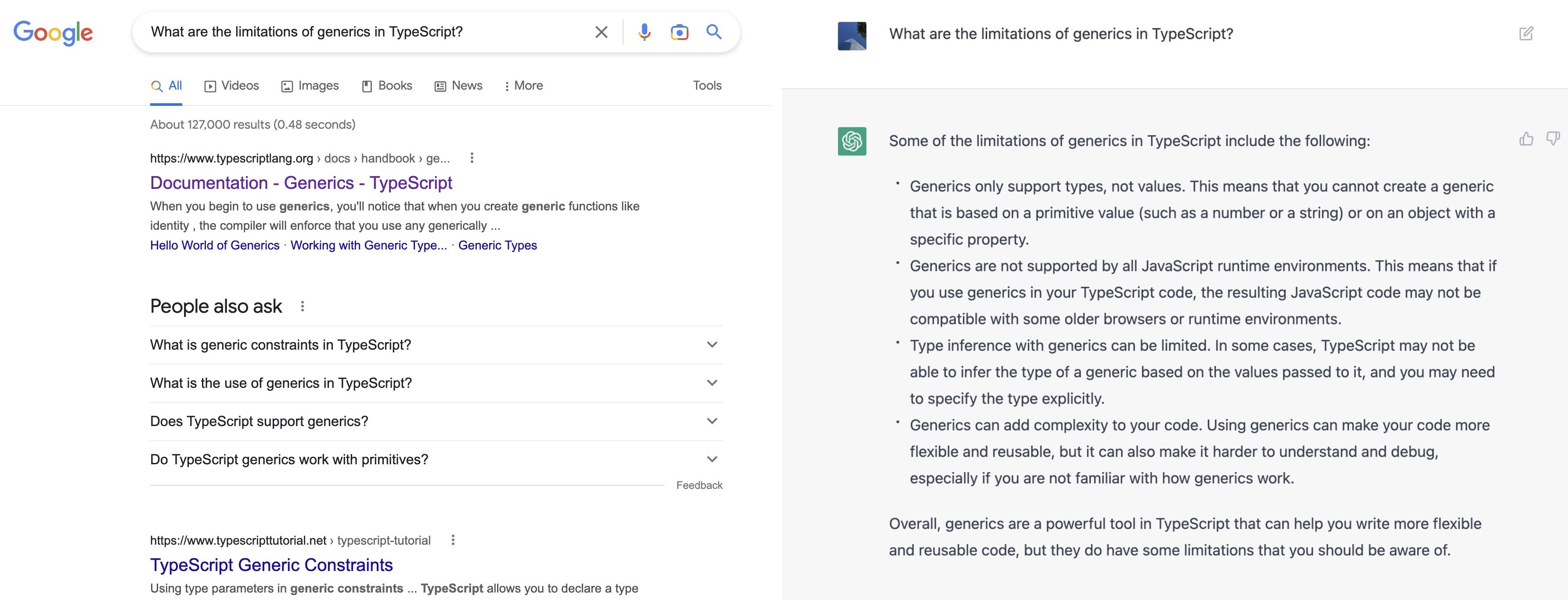Expand "Does TypeScript support generics?" question

(712, 422)
